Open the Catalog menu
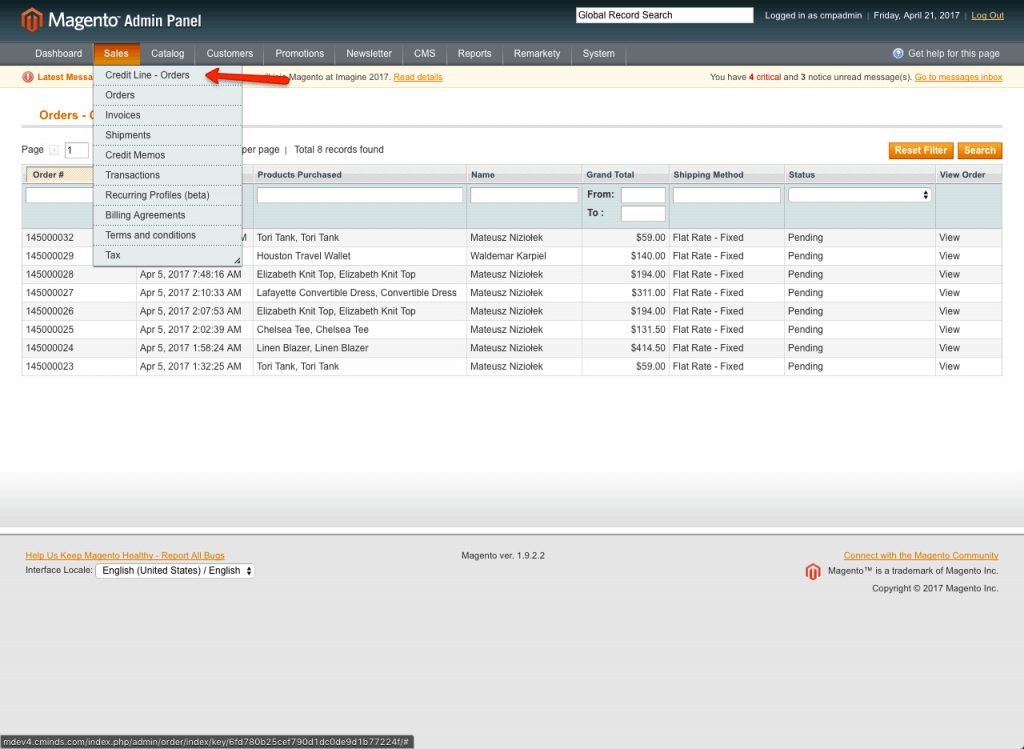1024x749 pixels. pyautogui.click(x=168, y=54)
